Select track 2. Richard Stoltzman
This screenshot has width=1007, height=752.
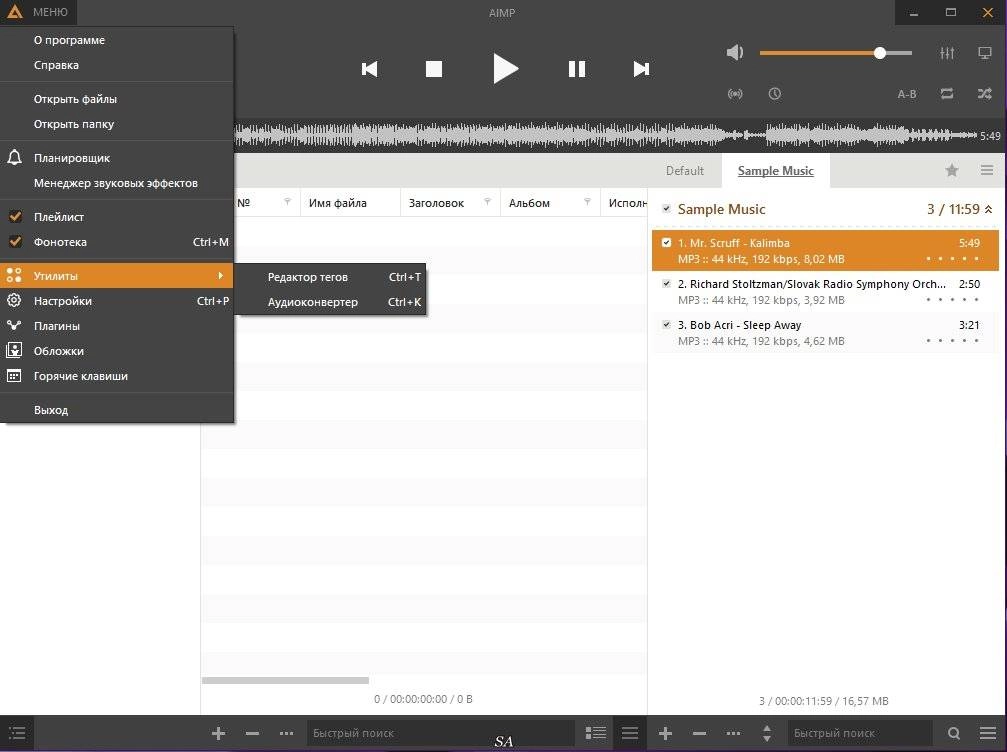point(825,292)
